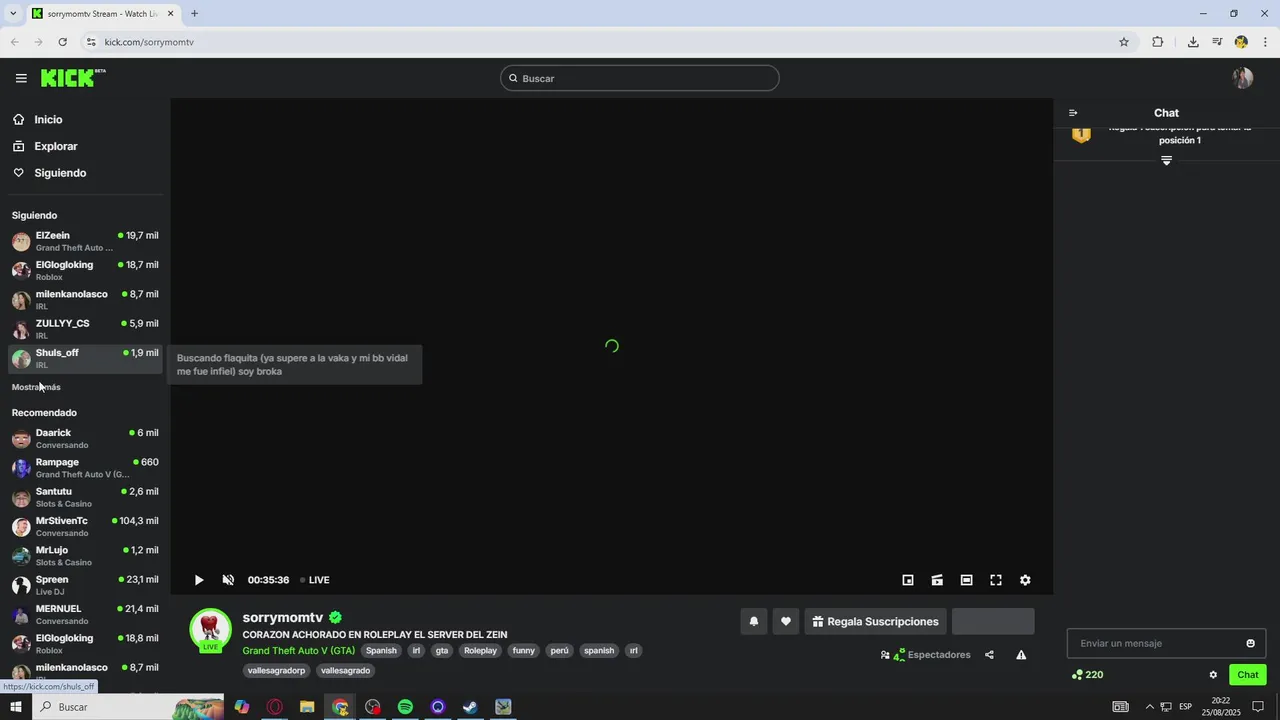Open Steam from the taskbar
1280x720 pixels.
click(x=470, y=707)
